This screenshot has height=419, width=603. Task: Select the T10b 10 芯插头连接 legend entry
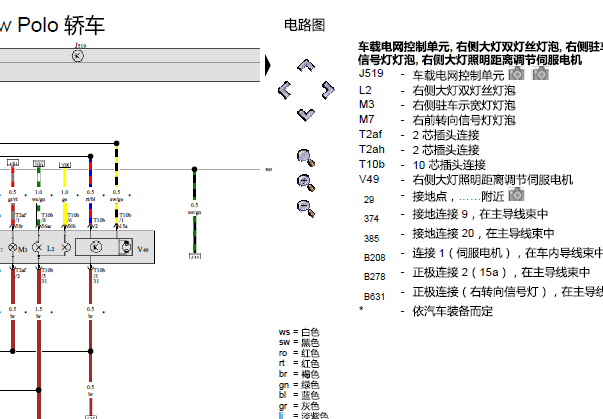(x=422, y=165)
